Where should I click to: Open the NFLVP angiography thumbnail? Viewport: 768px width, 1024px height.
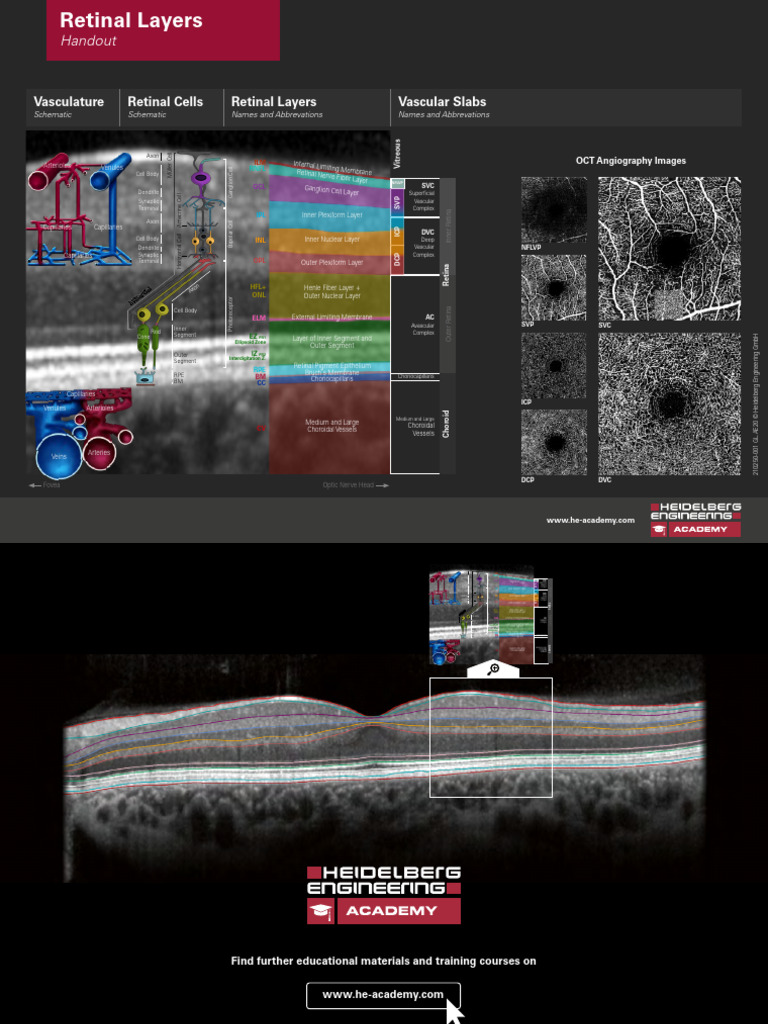coord(554,210)
